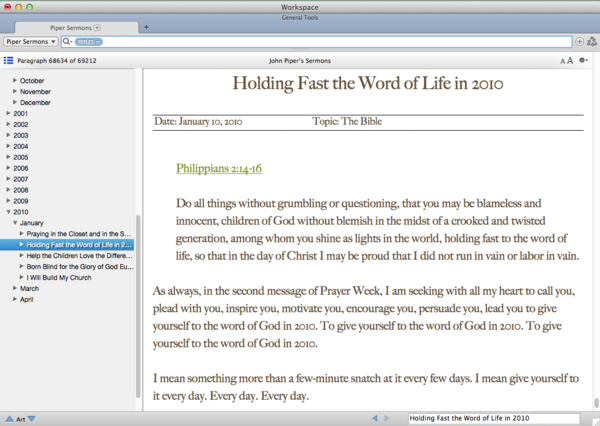Decrease text size with the small A

[562, 61]
